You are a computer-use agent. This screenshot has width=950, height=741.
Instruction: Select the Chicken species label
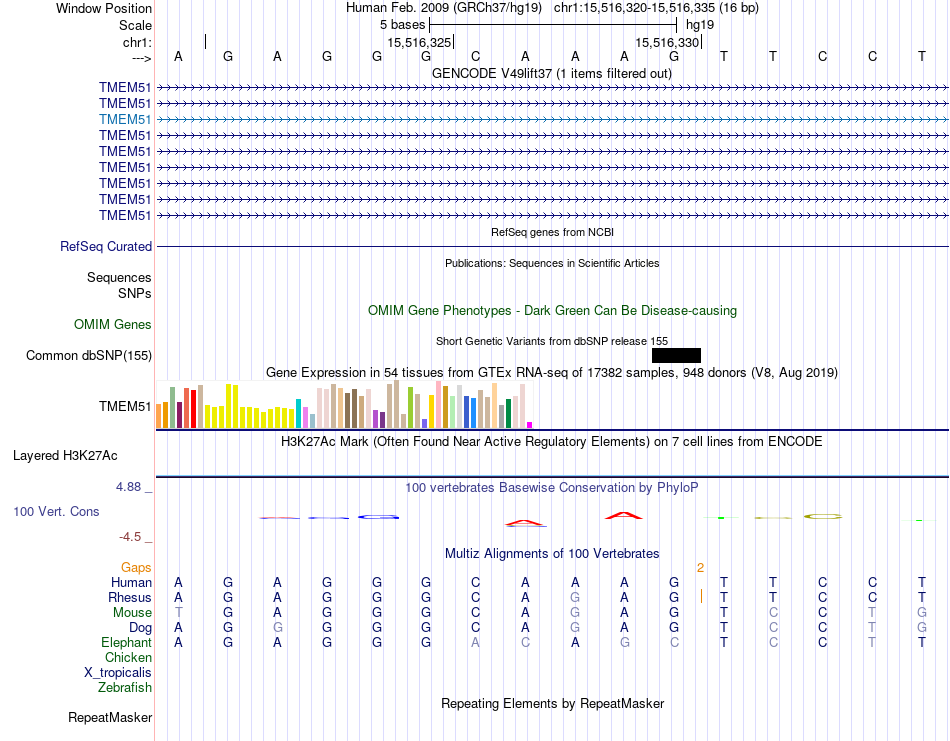tap(128, 657)
